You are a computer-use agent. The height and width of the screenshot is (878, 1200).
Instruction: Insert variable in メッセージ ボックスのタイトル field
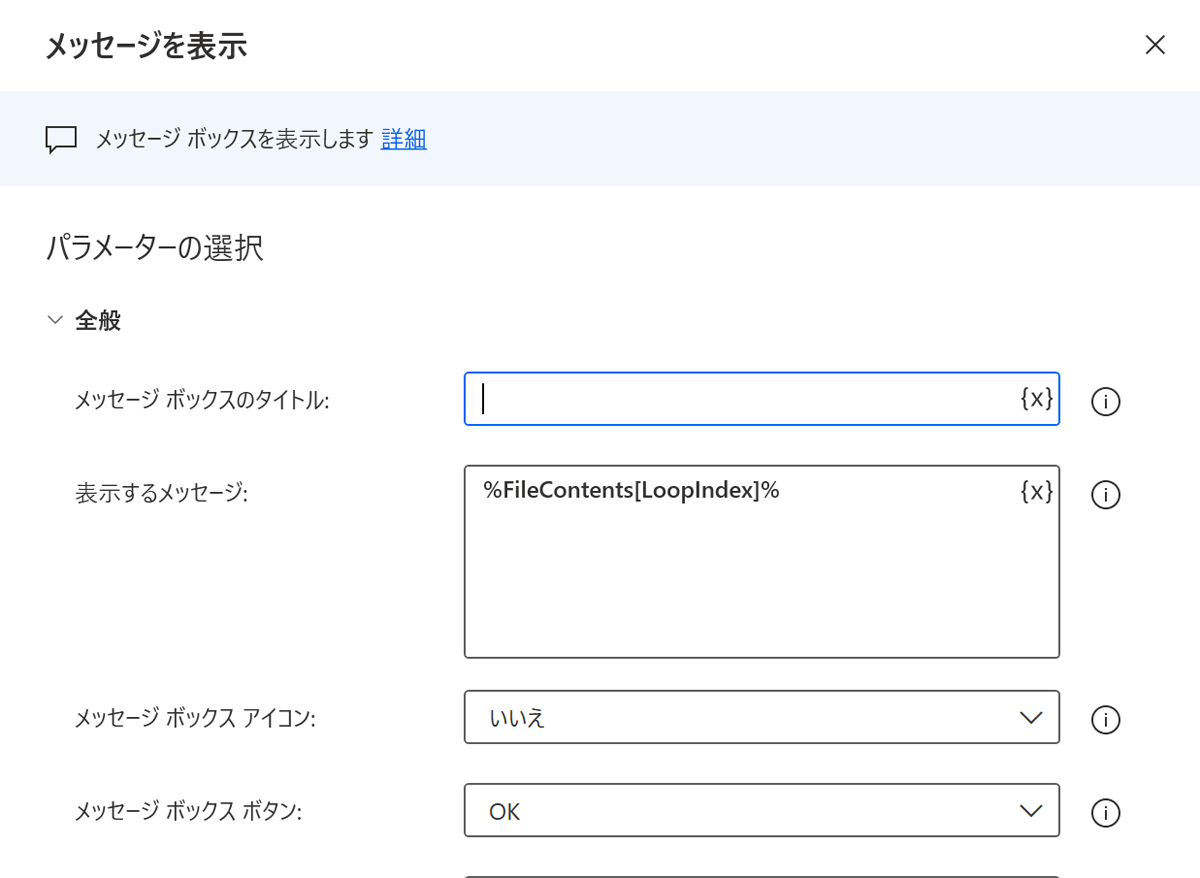tap(1036, 399)
